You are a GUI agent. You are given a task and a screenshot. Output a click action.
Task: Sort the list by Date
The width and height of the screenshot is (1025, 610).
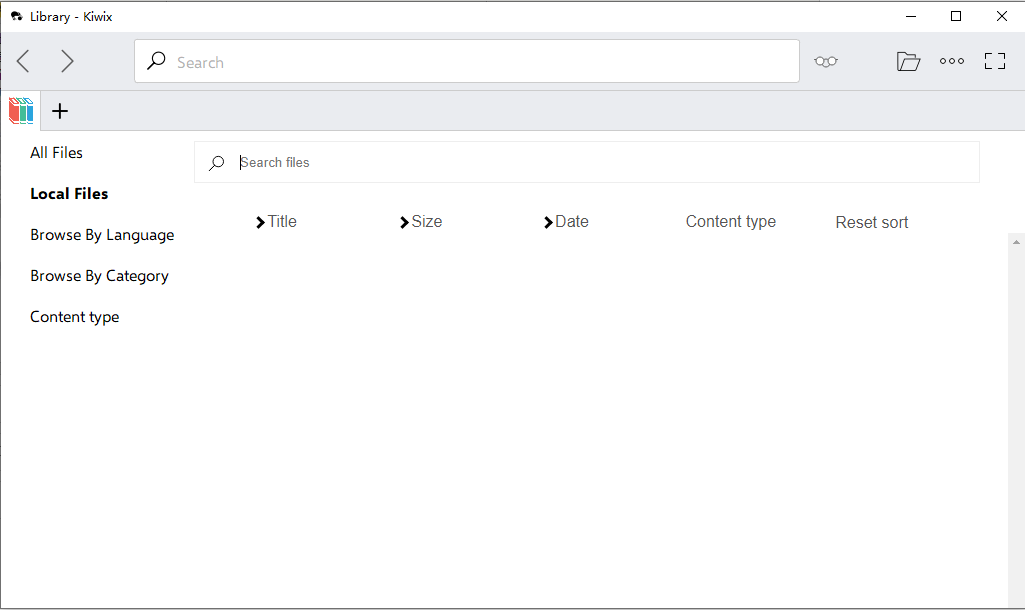(566, 222)
